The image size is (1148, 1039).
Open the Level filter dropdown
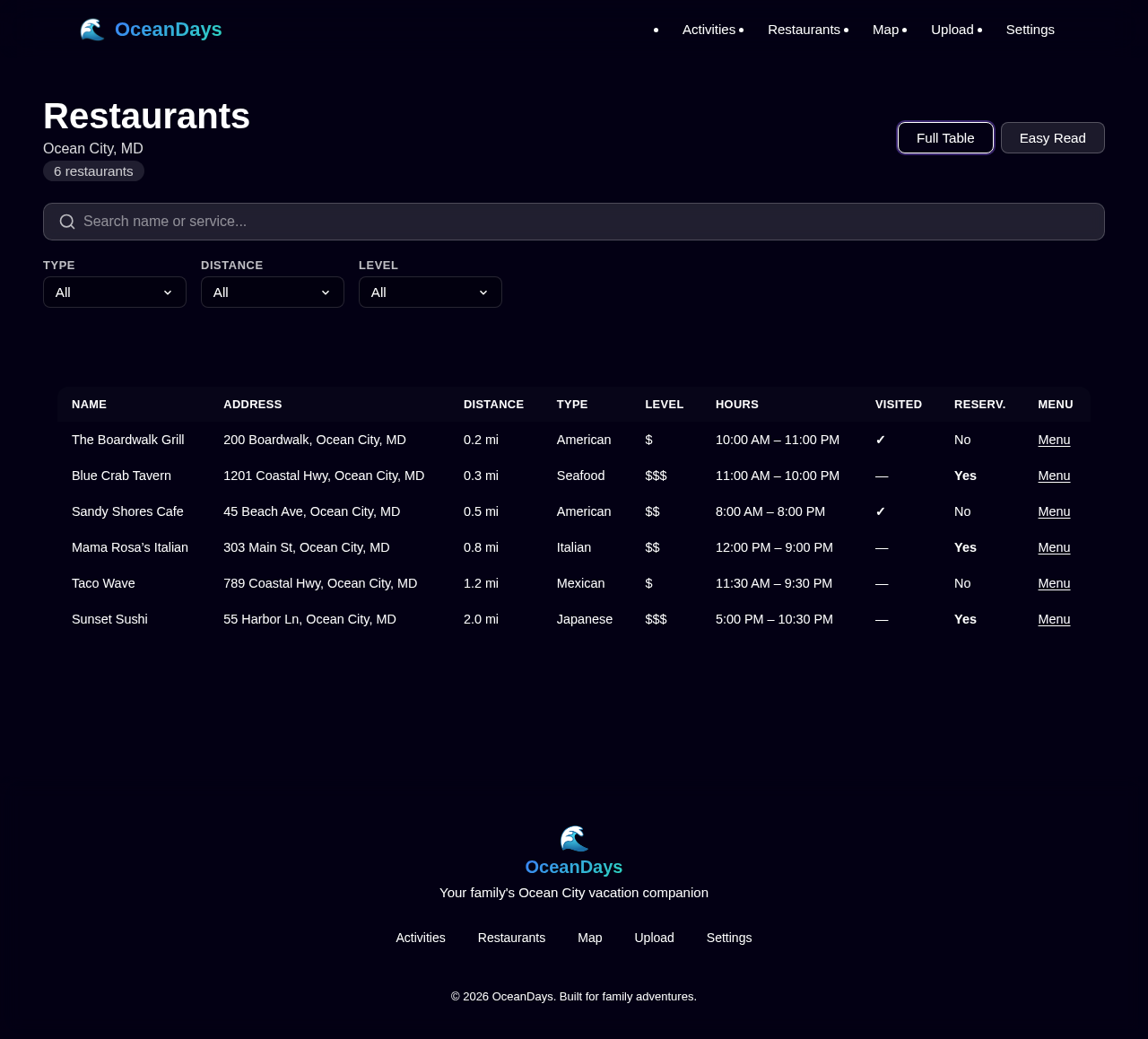coord(430,292)
